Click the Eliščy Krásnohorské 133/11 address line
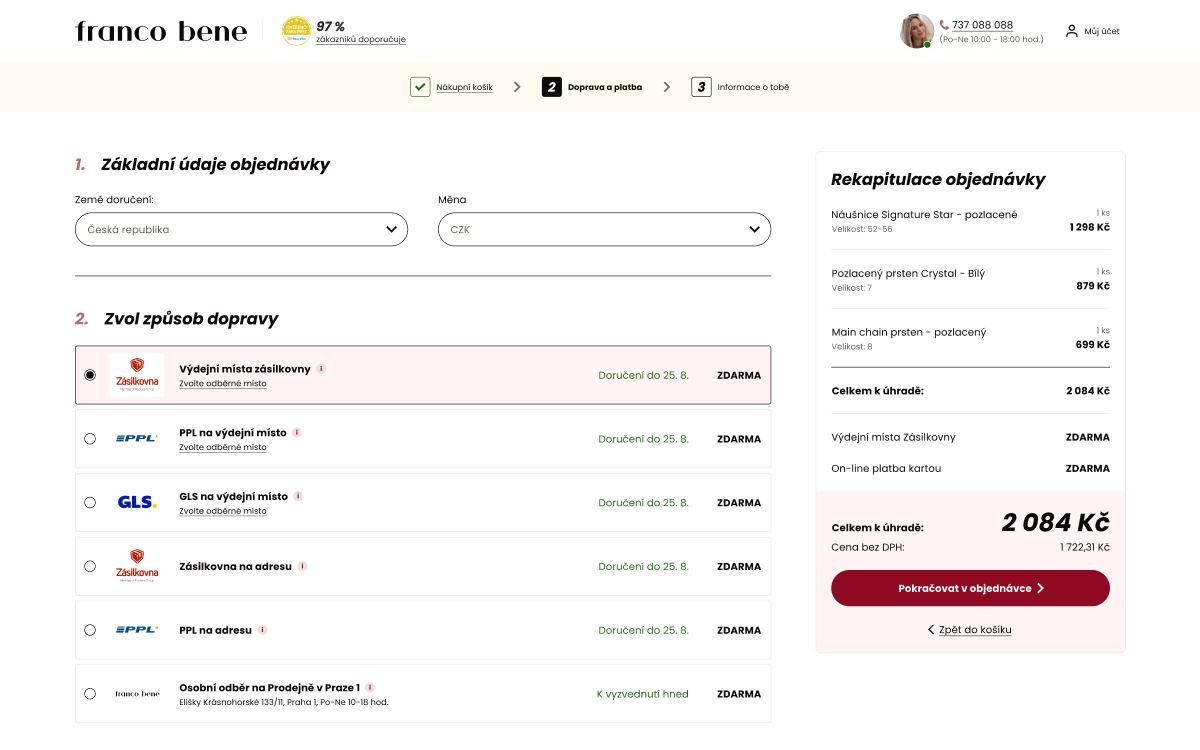This screenshot has height=750, width=1200. pyautogui.click(x=283, y=702)
